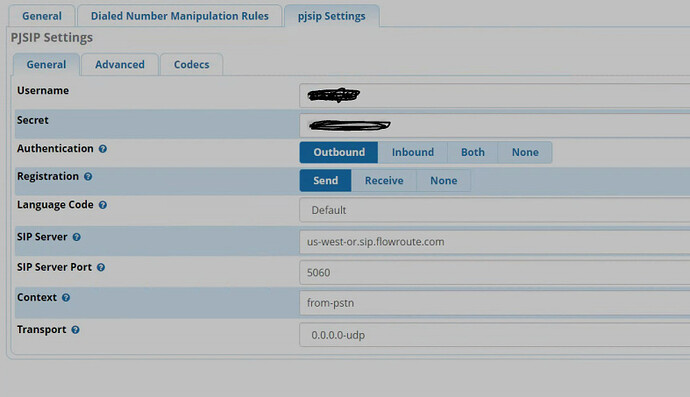This screenshot has width=690, height=397.
Task: Show help for Language Code
Action: pyautogui.click(x=103, y=205)
